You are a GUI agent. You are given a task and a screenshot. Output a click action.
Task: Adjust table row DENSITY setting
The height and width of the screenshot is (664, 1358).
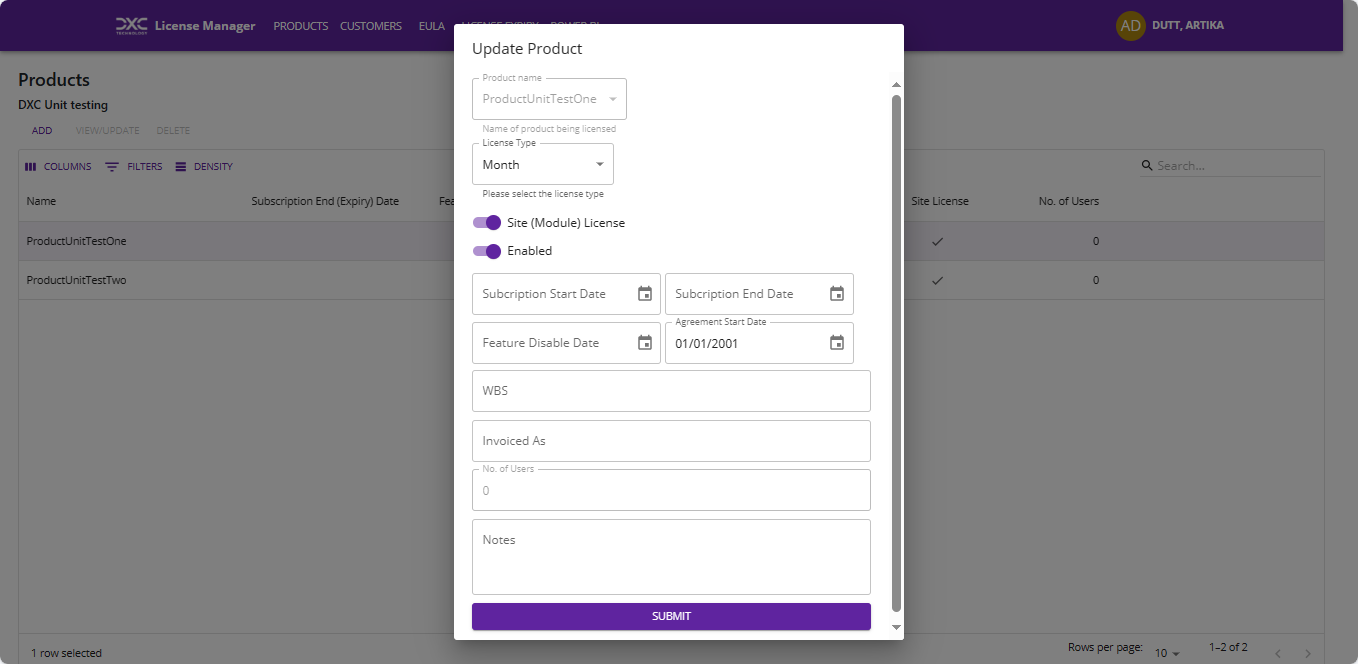click(x=182, y=166)
